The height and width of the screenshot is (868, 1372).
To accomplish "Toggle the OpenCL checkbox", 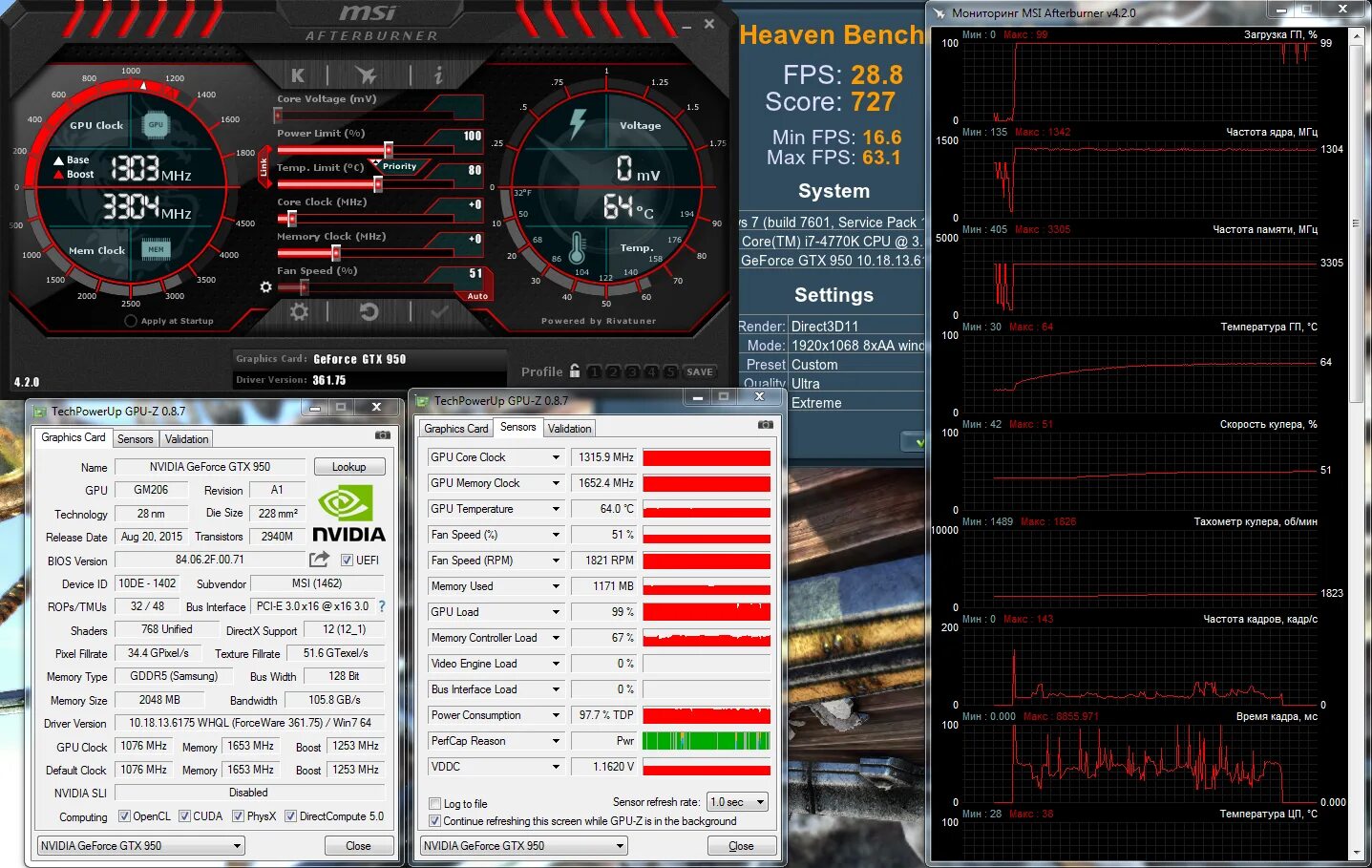I will coord(124,816).
